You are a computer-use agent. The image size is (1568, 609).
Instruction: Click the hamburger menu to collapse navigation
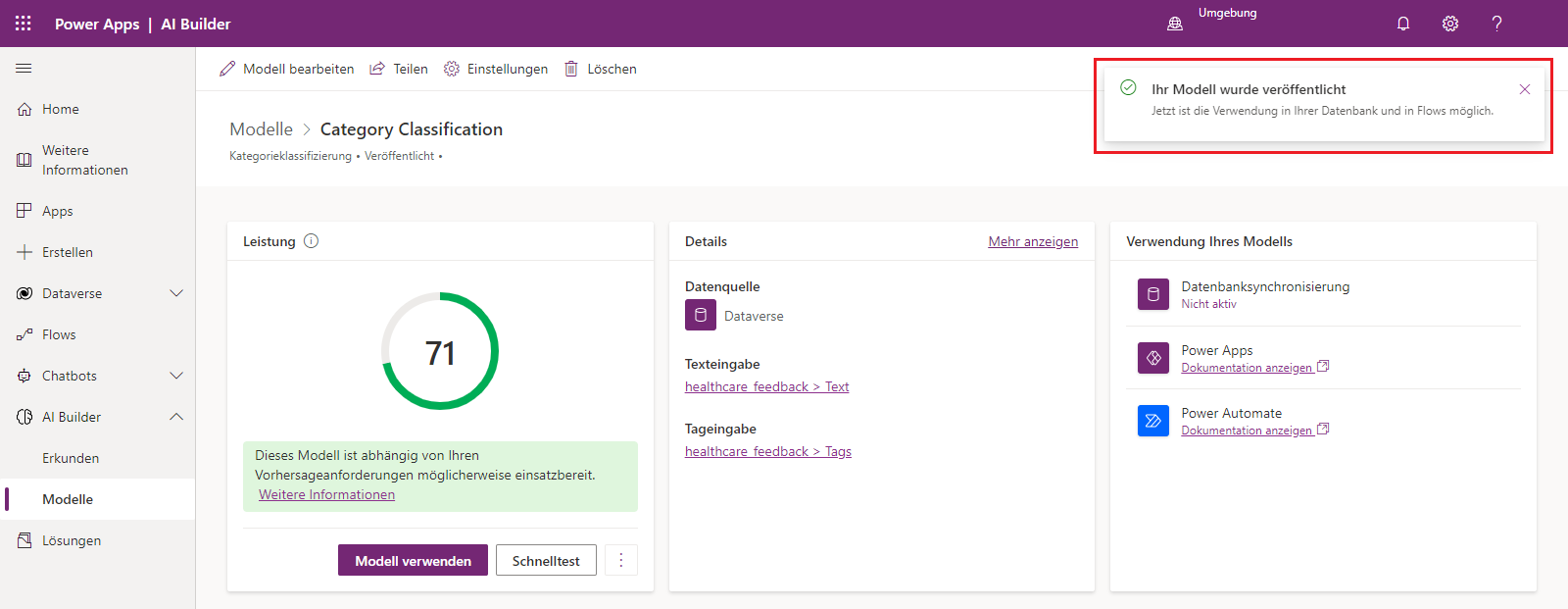click(24, 69)
